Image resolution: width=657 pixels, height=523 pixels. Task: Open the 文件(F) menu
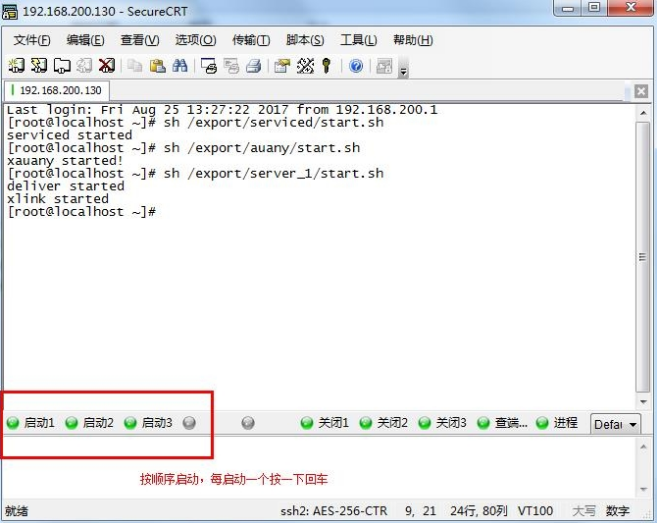pos(32,40)
